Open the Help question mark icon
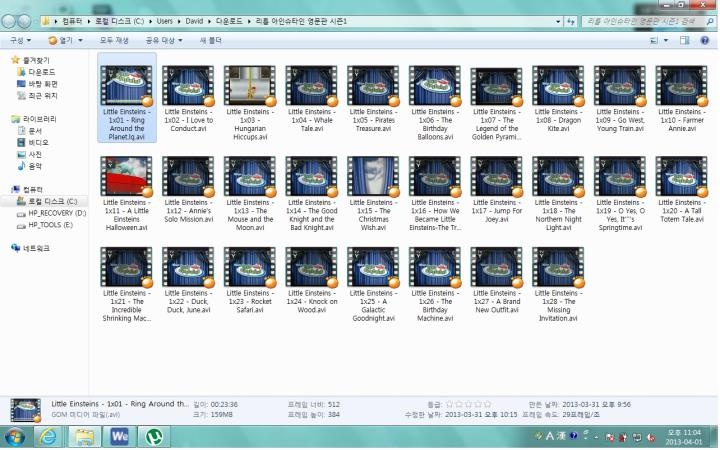This screenshot has height=450, width=720. coord(705,40)
